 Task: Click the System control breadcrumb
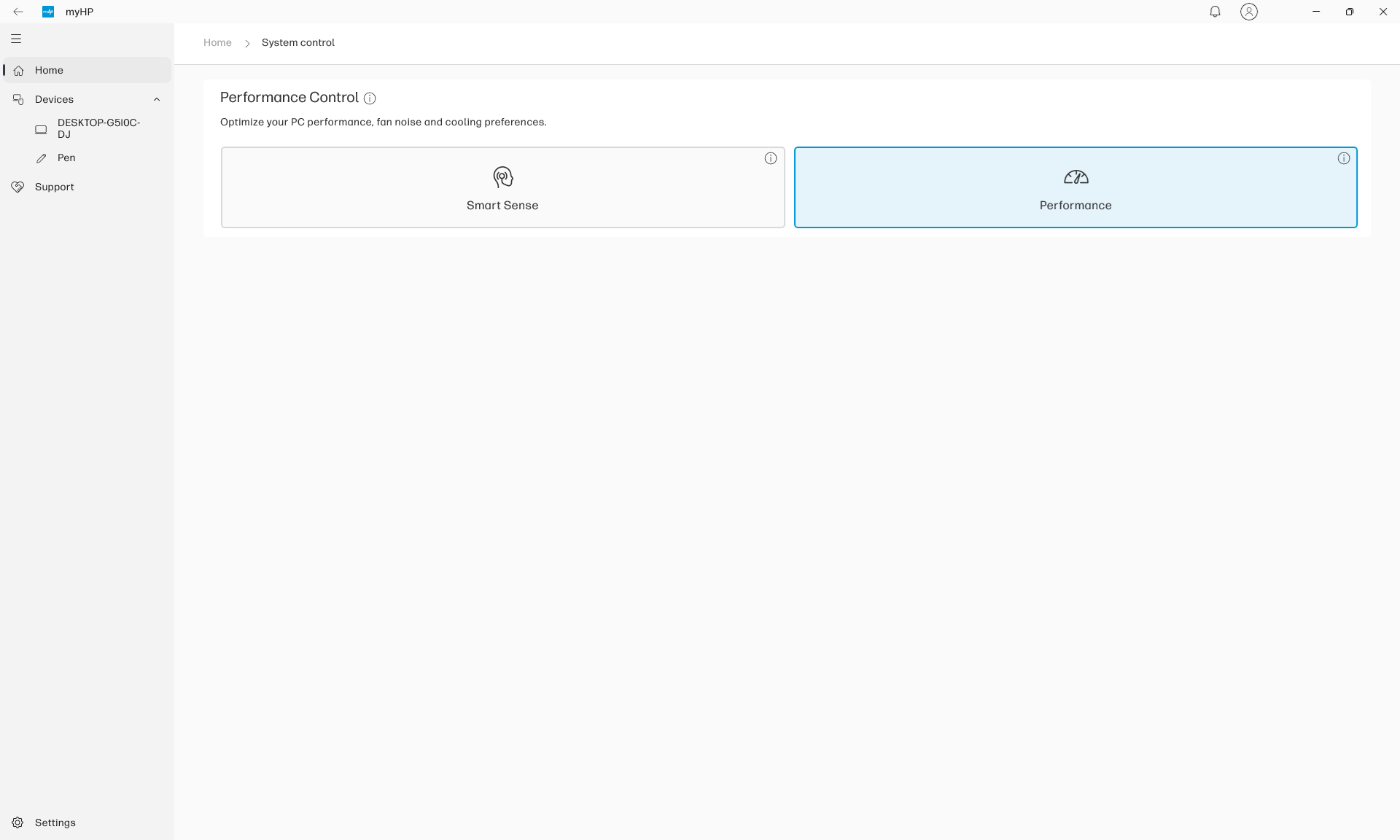click(x=298, y=42)
